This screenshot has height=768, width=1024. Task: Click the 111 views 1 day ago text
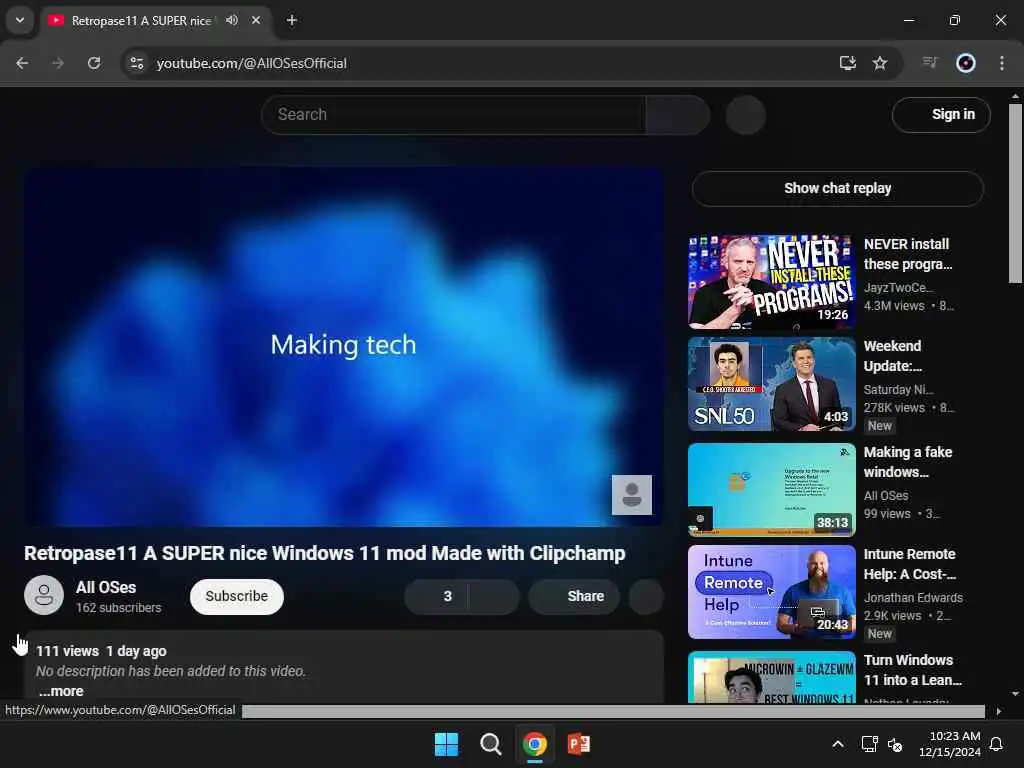coord(101,651)
